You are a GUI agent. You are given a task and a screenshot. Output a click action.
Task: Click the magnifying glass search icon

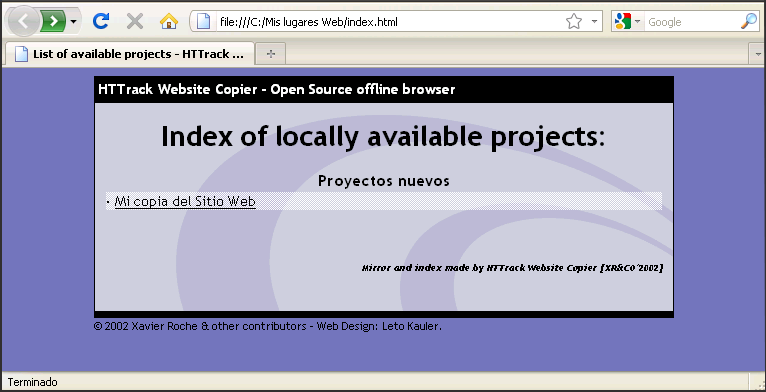coord(748,22)
